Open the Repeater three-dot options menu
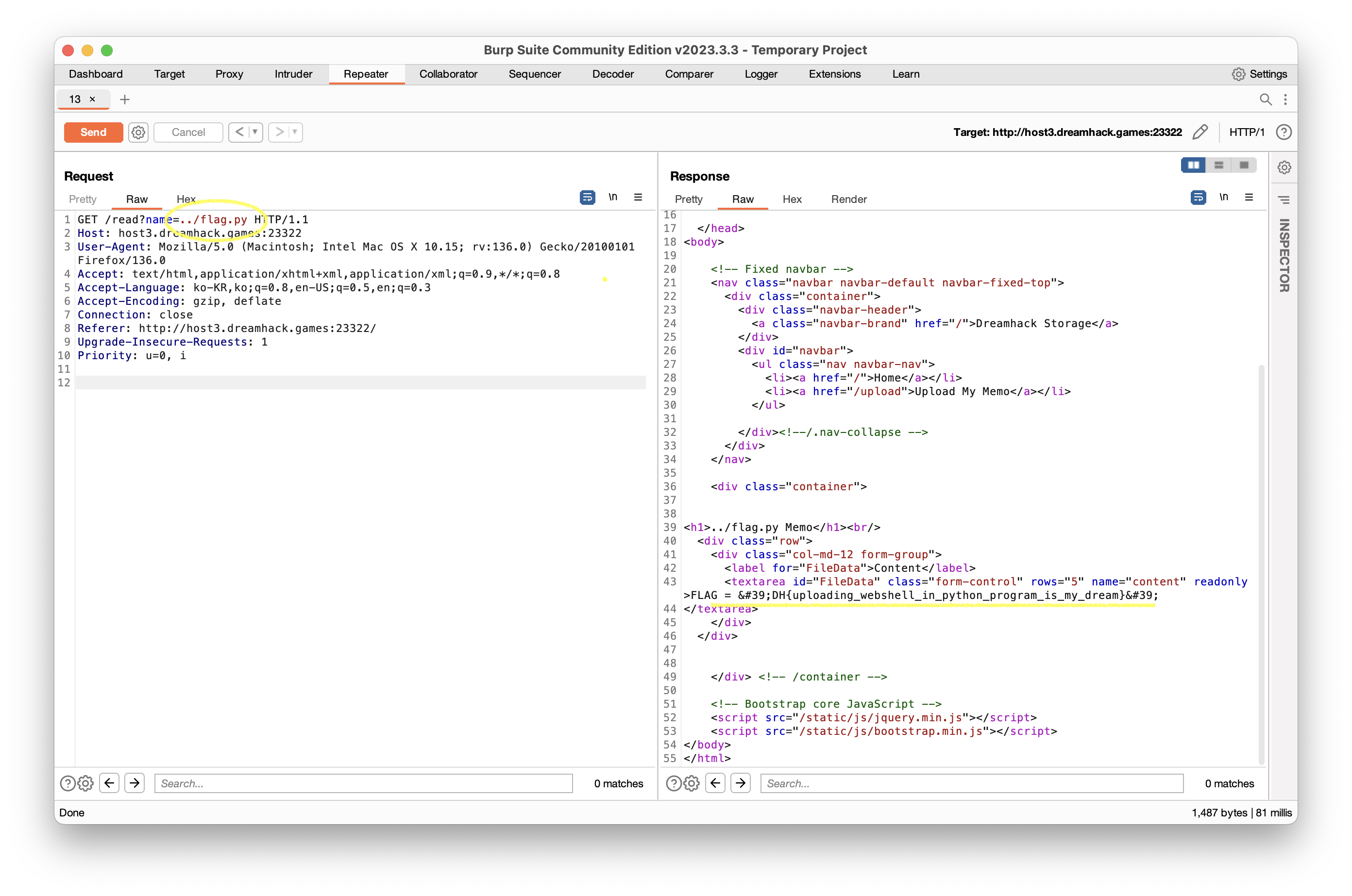Viewport: 1352px width, 896px height. [1285, 100]
